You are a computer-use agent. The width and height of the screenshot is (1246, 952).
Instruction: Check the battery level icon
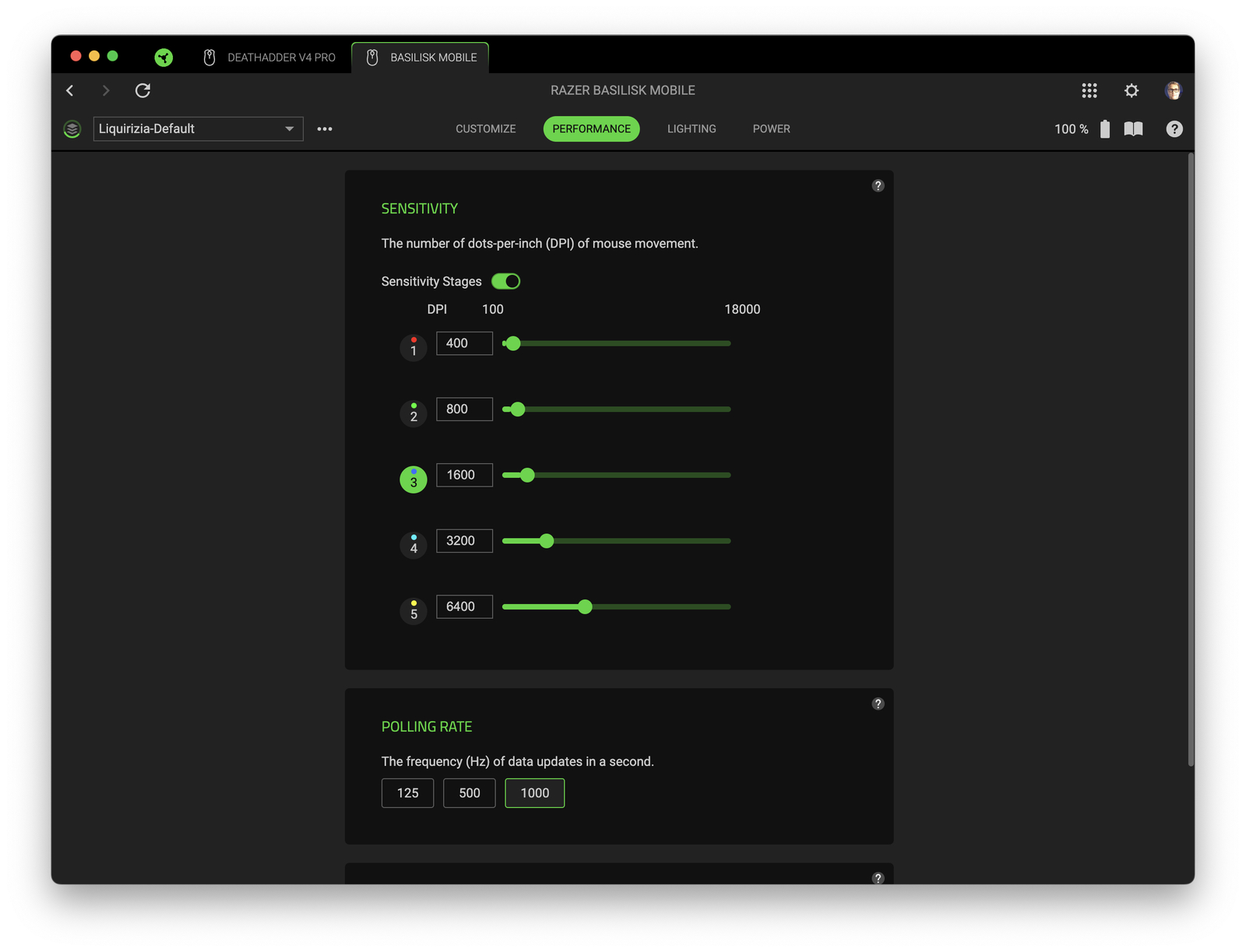tap(1105, 129)
